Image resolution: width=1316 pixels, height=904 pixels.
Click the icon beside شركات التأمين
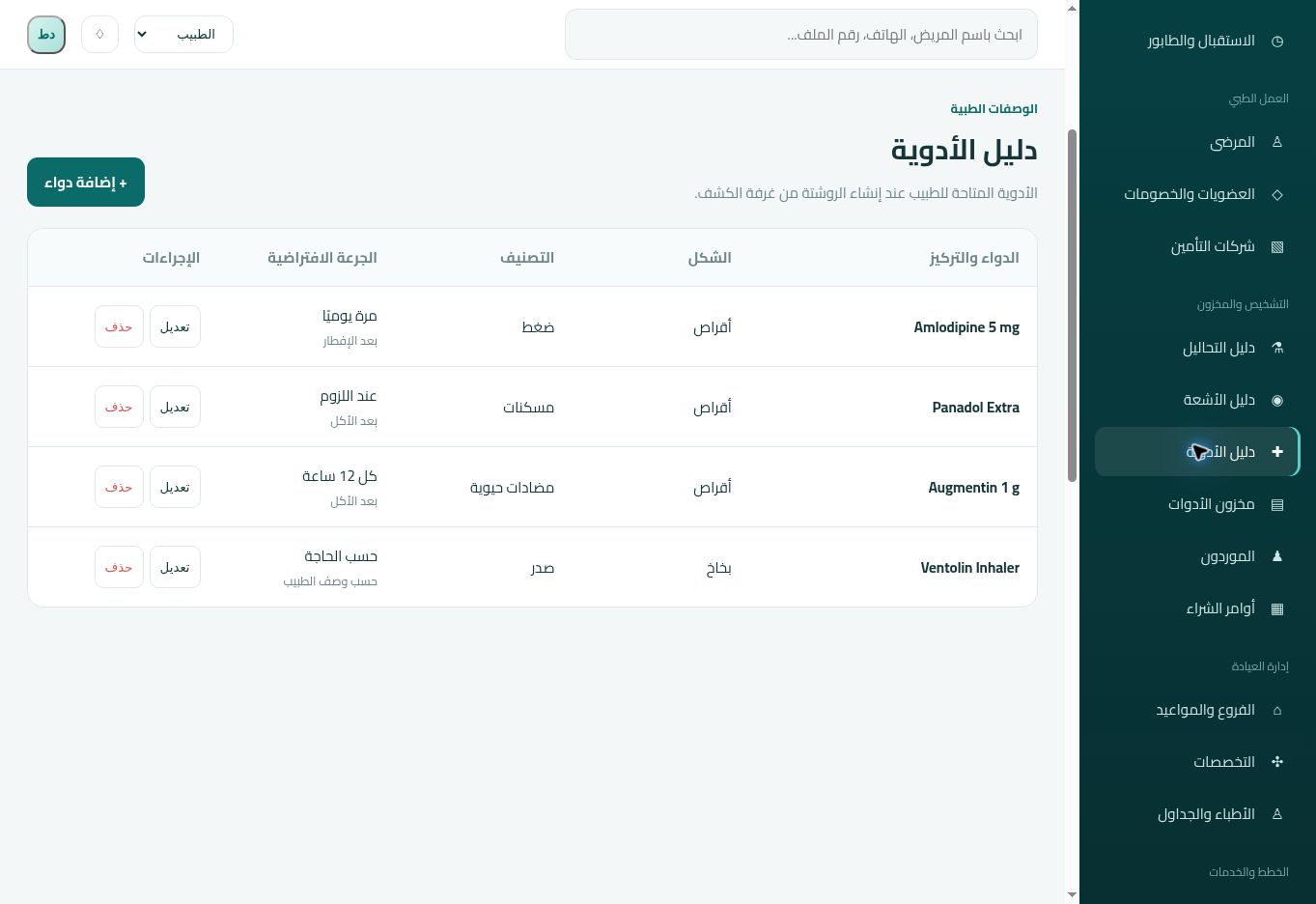click(1277, 246)
